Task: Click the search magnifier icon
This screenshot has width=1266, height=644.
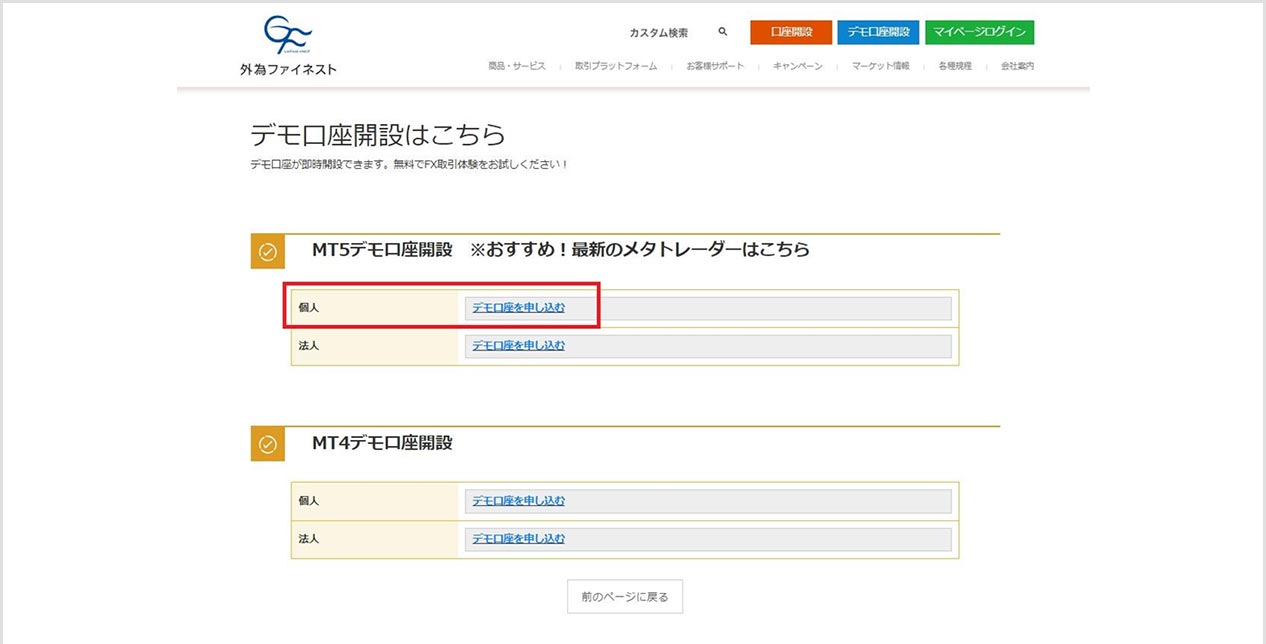Action: (723, 32)
